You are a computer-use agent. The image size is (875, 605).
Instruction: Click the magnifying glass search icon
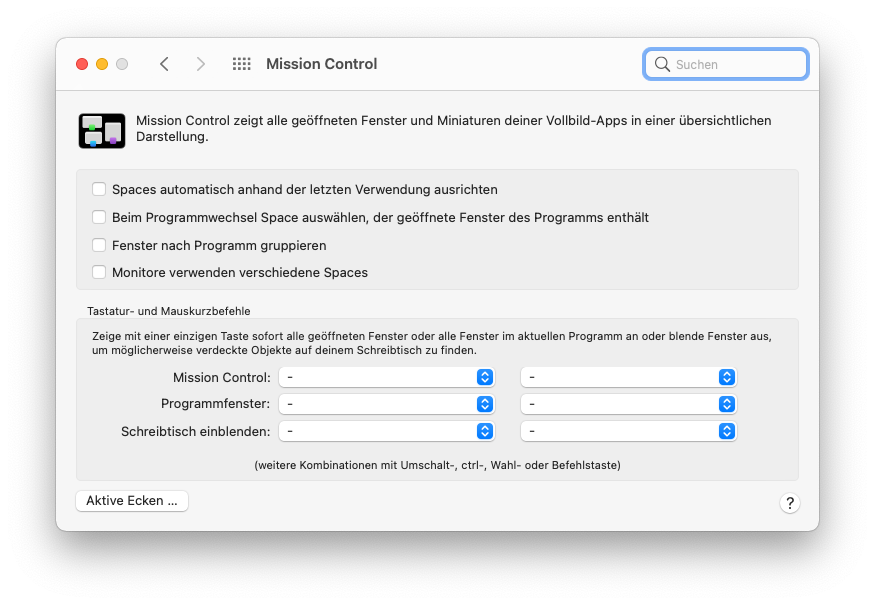tap(662, 64)
